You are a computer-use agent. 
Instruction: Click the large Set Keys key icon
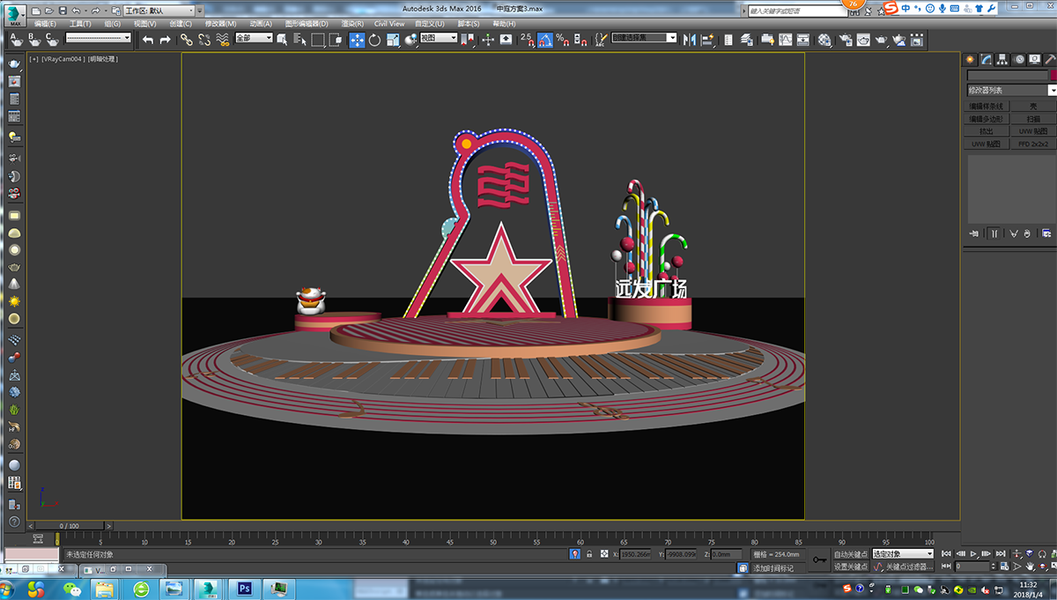click(x=819, y=560)
